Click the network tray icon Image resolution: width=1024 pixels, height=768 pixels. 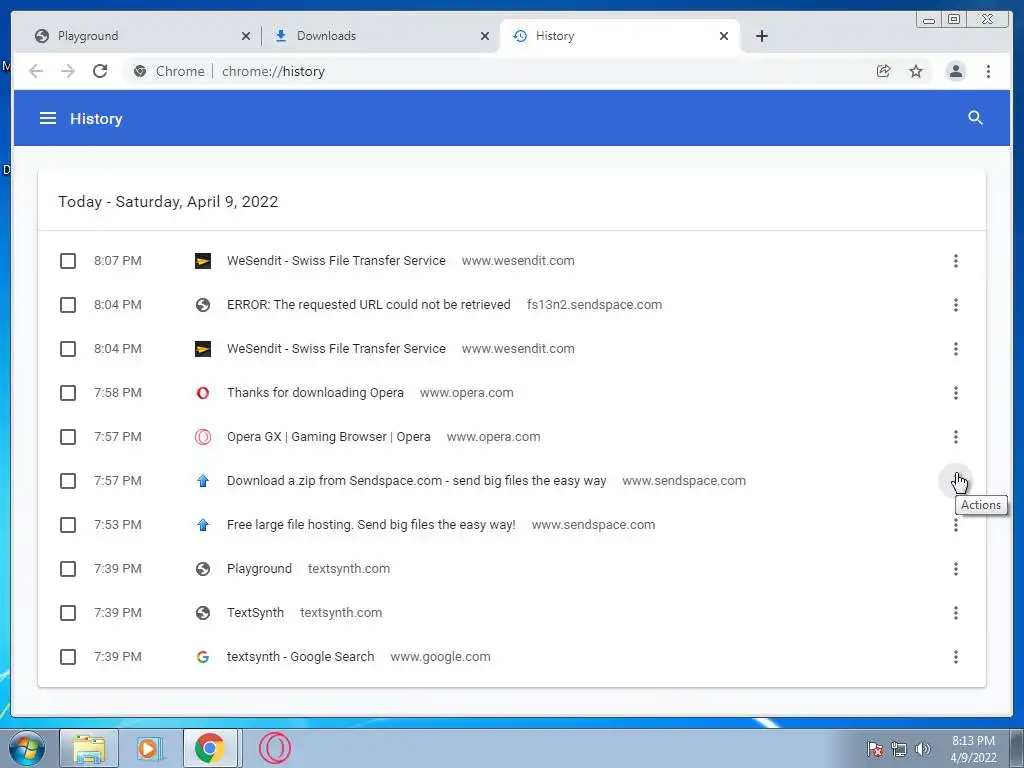899,749
